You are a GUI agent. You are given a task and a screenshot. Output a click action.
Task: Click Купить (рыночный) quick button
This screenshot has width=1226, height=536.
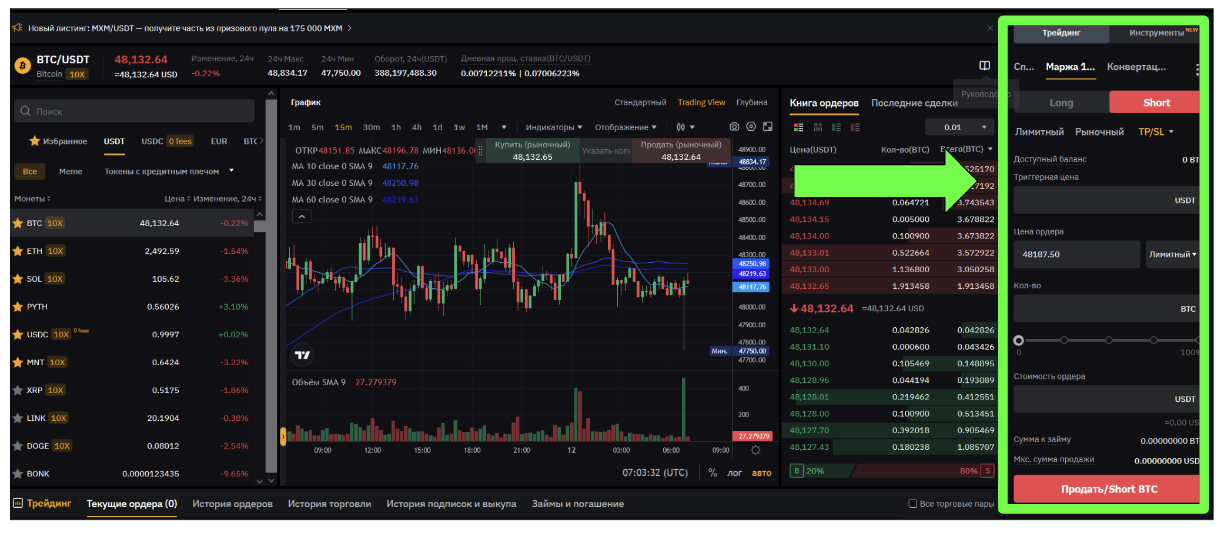(532, 150)
